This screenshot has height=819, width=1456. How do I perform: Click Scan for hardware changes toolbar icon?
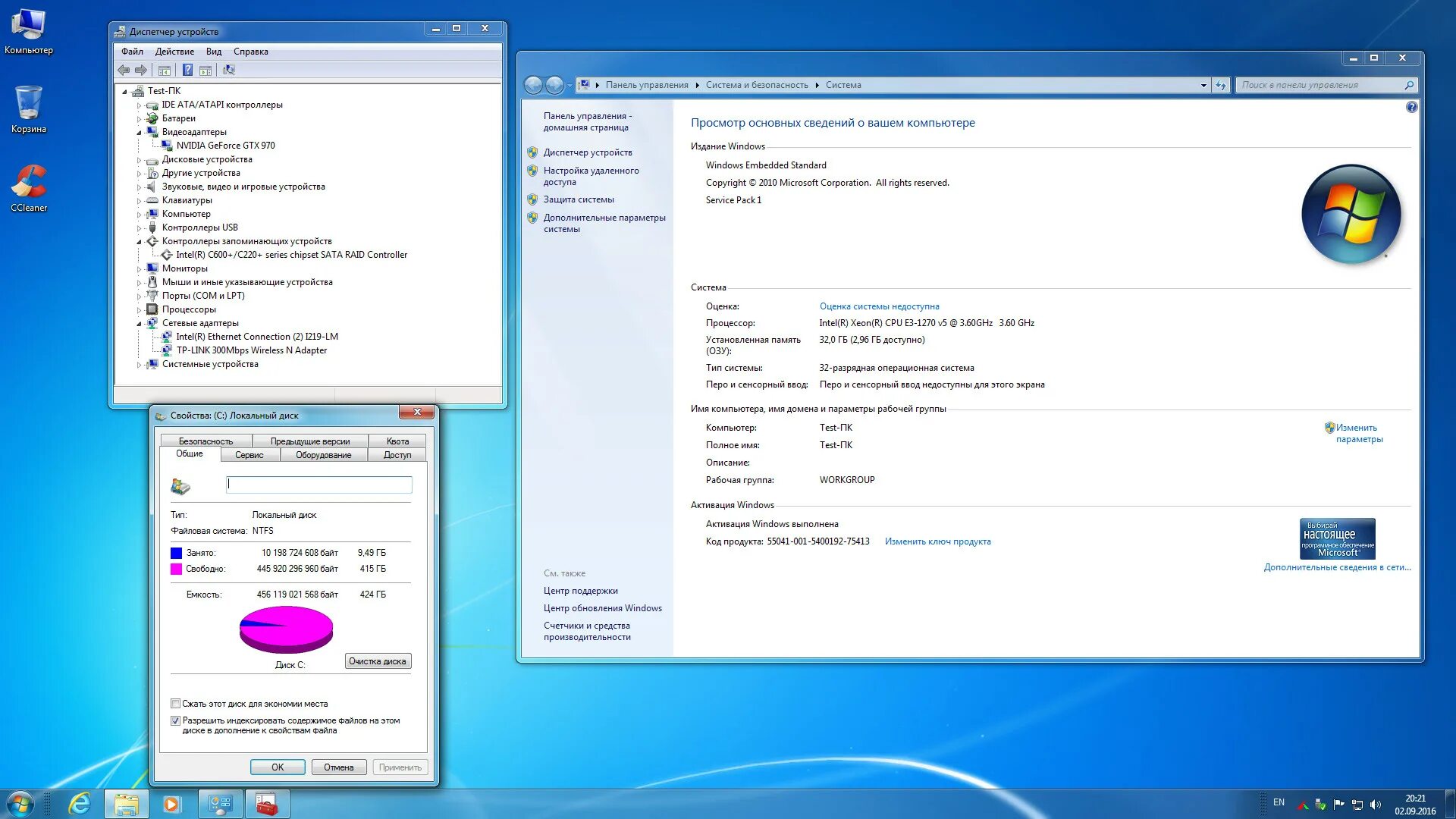click(x=228, y=70)
